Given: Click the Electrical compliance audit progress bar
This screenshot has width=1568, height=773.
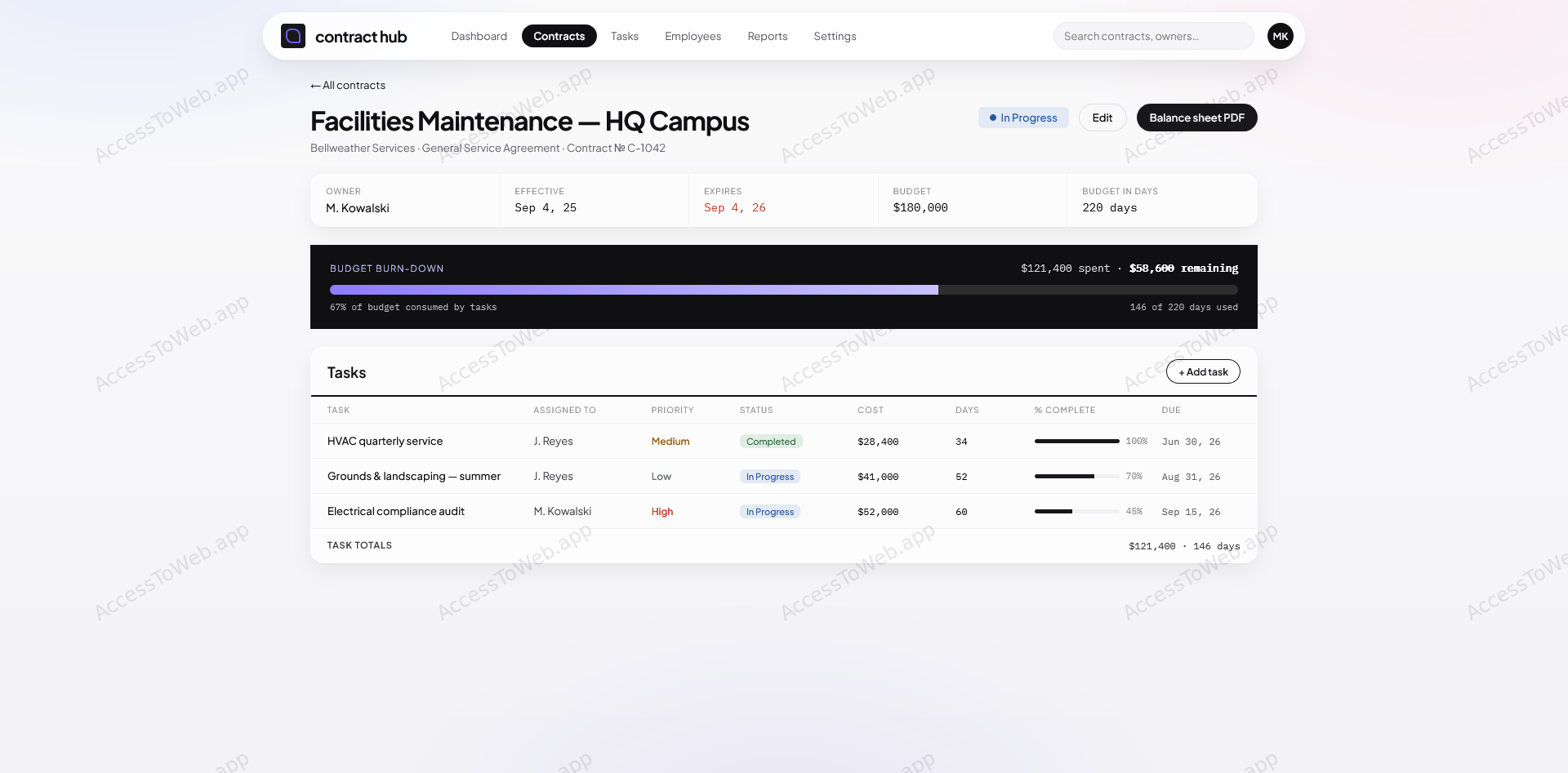Looking at the screenshot, I should tap(1077, 512).
